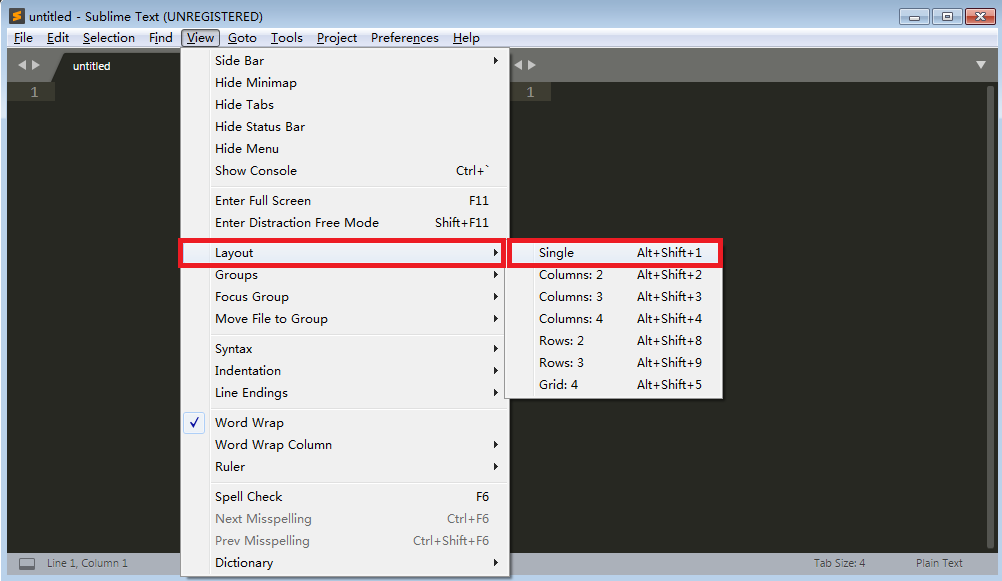Click line number 1 in first pane gutter
Viewport: 1002px width, 581px height.
point(34,92)
